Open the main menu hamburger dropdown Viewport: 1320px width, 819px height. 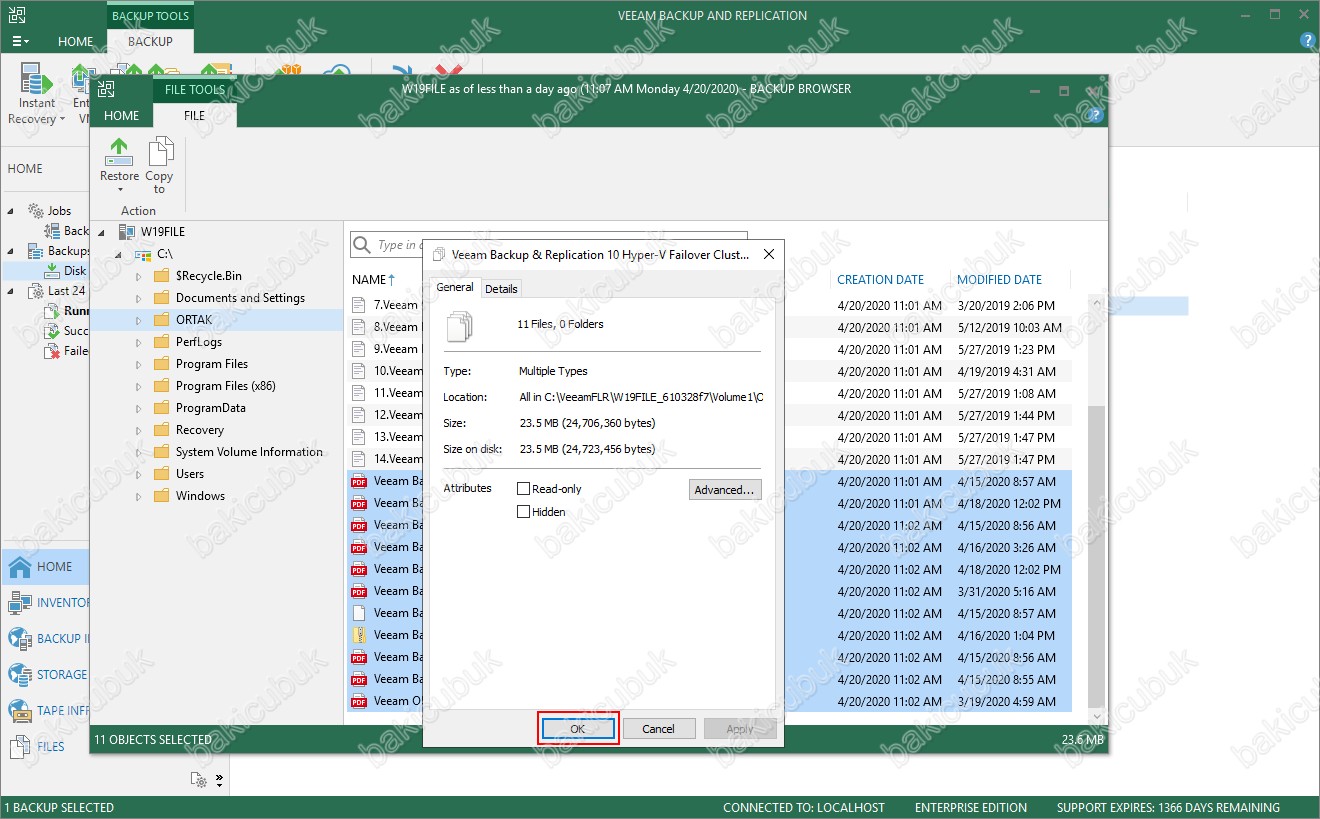[x=20, y=42]
